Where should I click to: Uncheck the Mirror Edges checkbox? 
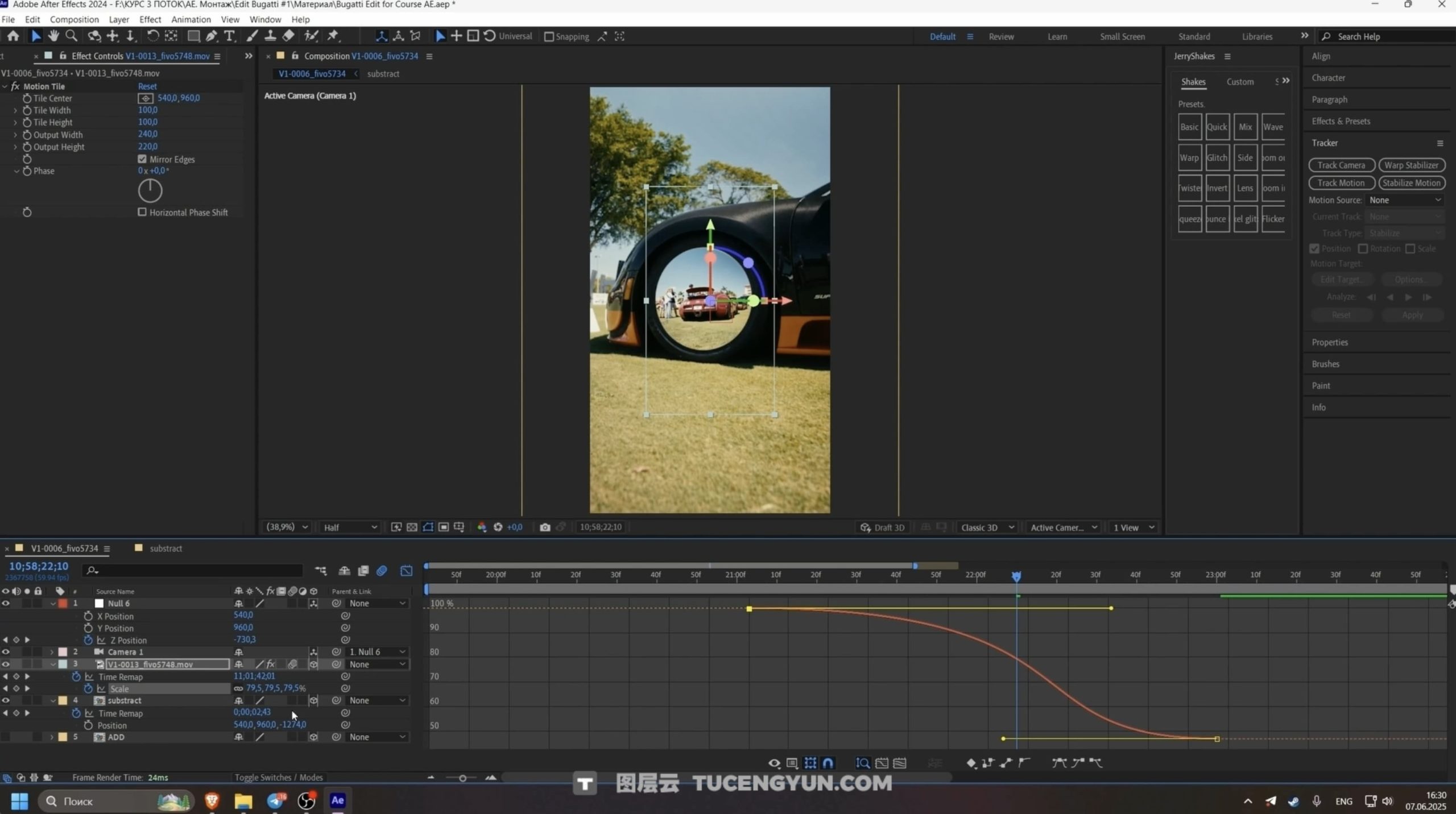coord(142,159)
